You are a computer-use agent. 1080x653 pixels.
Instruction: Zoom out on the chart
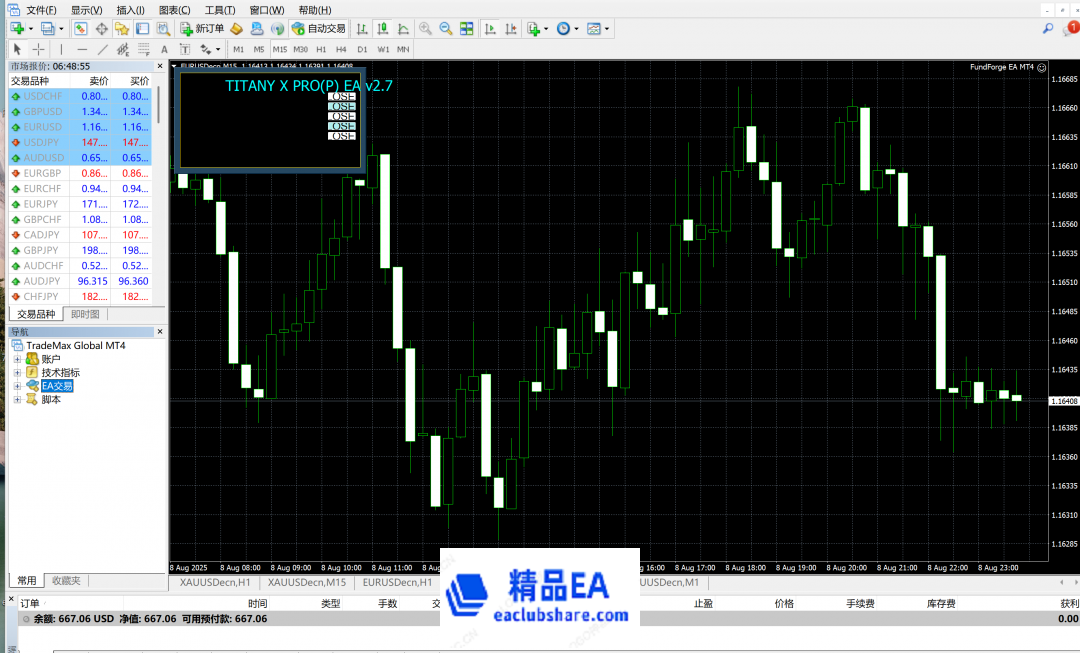pos(446,28)
